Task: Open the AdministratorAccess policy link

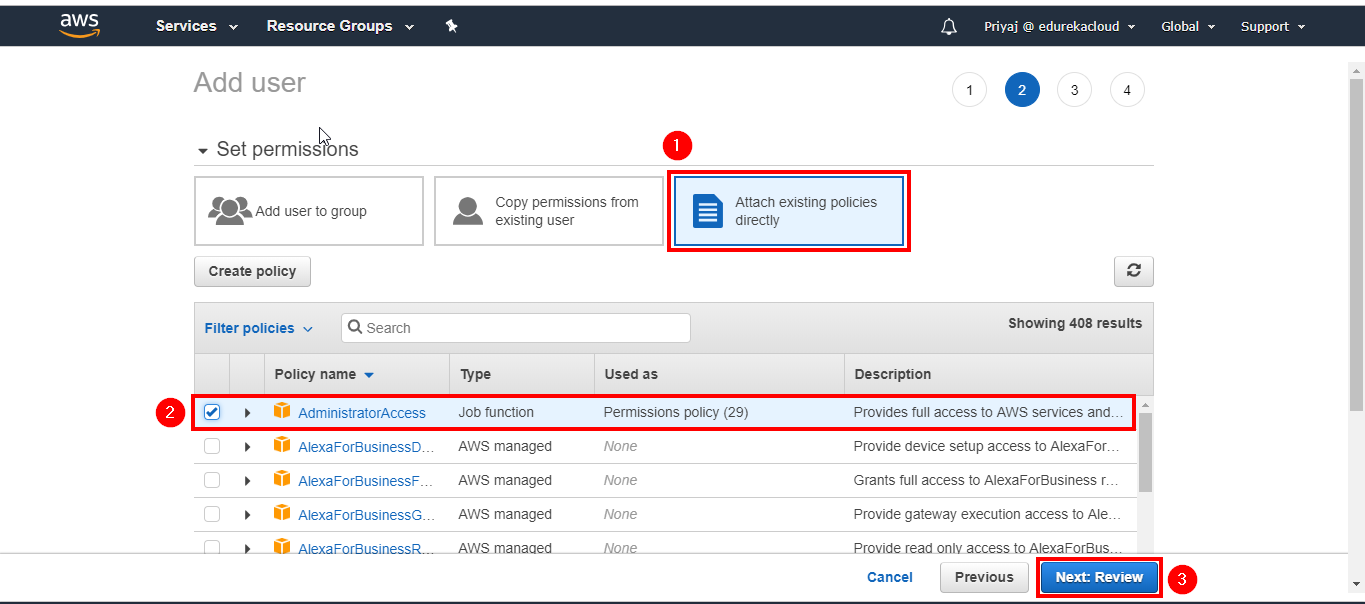Action: [x=362, y=413]
